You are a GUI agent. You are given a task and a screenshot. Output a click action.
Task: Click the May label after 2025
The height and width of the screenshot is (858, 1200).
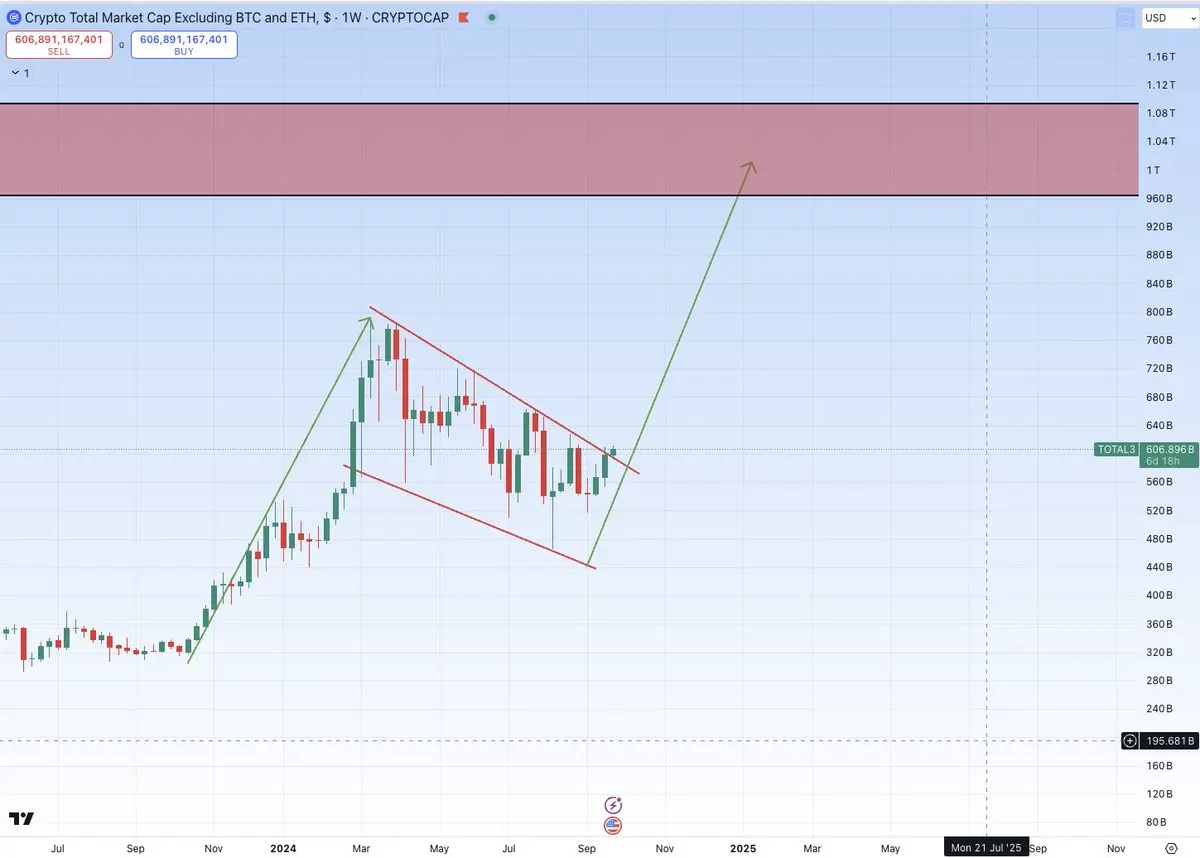click(x=890, y=848)
